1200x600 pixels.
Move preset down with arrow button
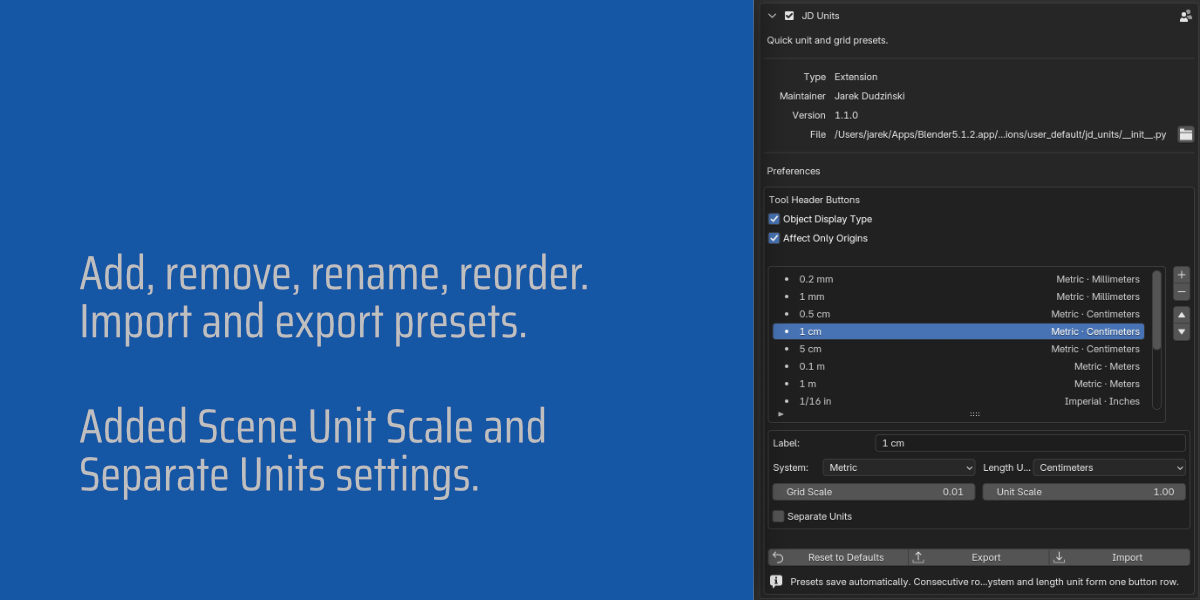pyautogui.click(x=1181, y=332)
